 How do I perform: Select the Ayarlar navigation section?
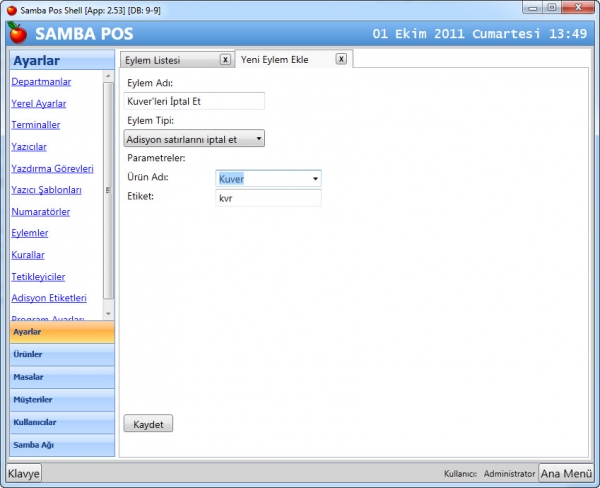[x=62, y=332]
